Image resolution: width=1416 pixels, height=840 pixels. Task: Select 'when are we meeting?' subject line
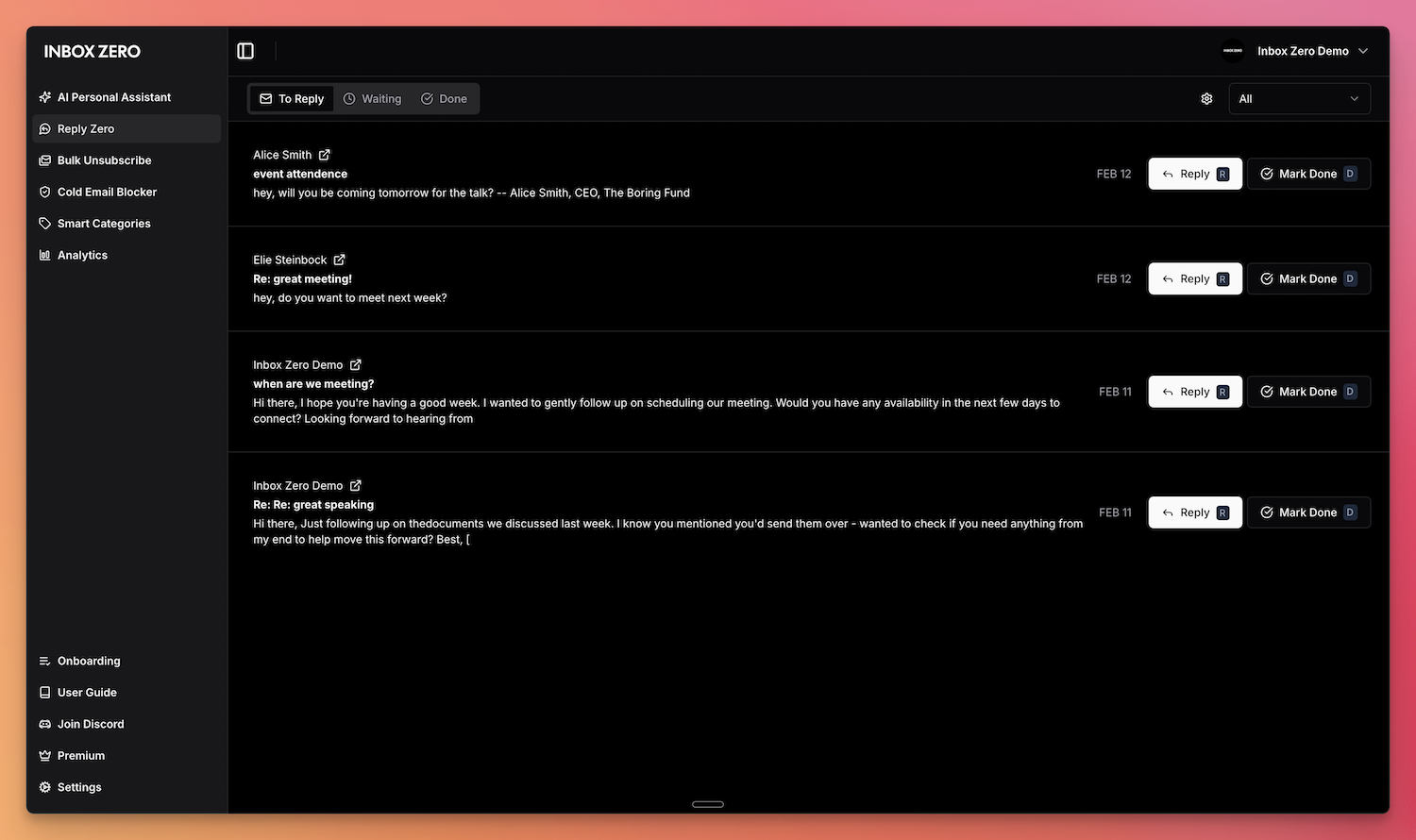313,384
